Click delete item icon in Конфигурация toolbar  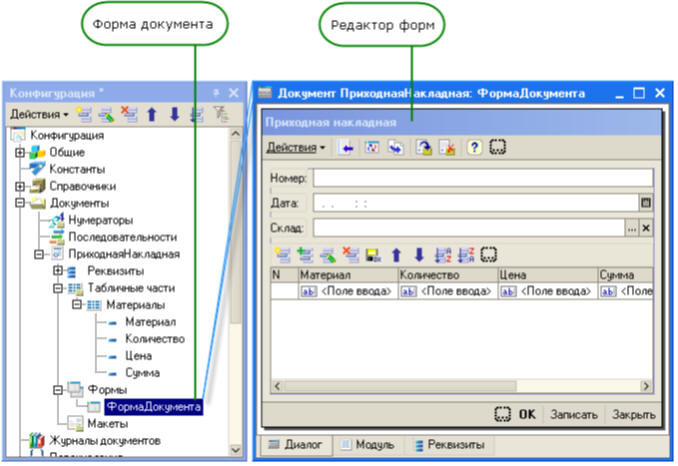[129, 115]
